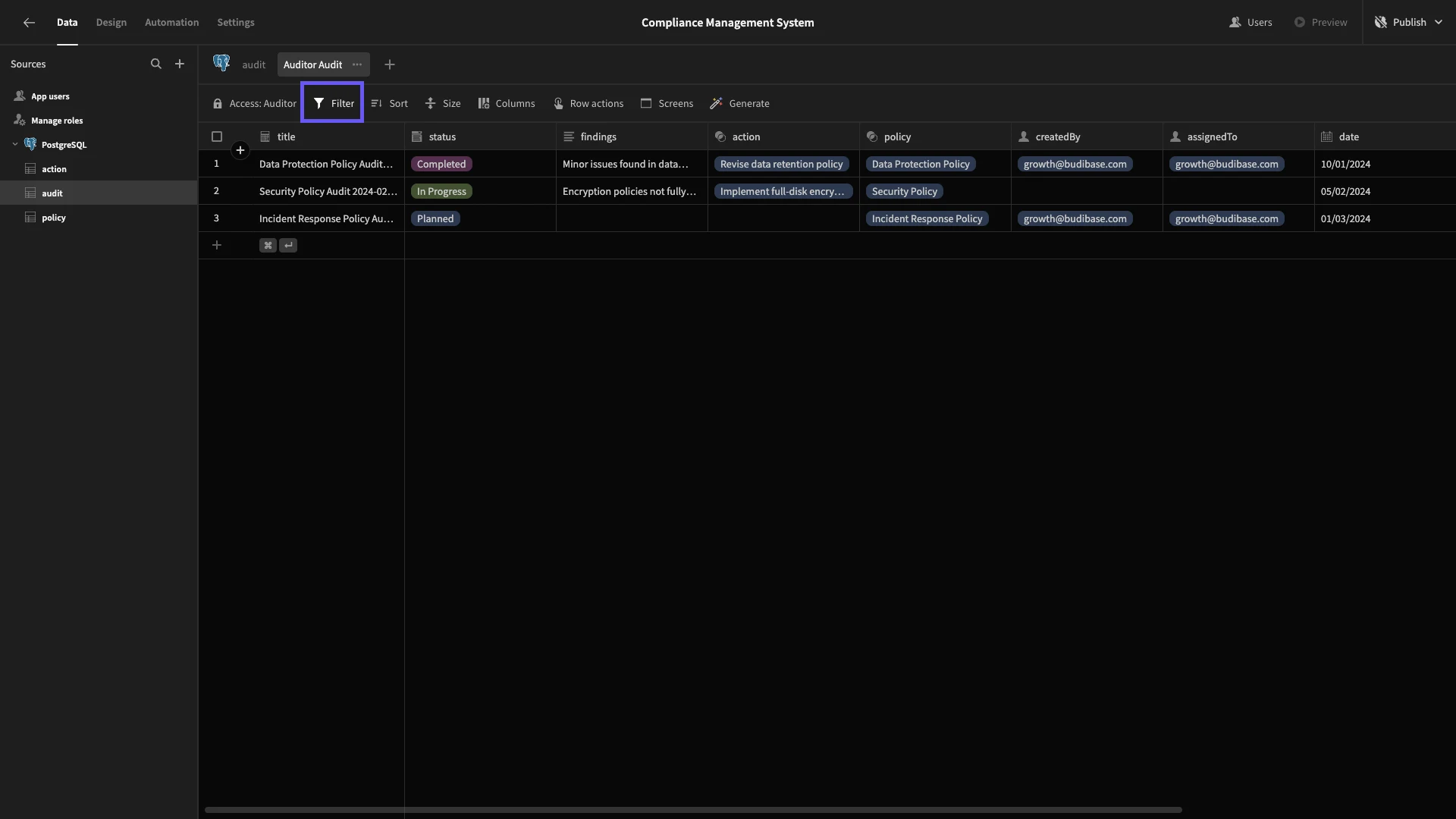Click the findings column header

click(x=632, y=137)
